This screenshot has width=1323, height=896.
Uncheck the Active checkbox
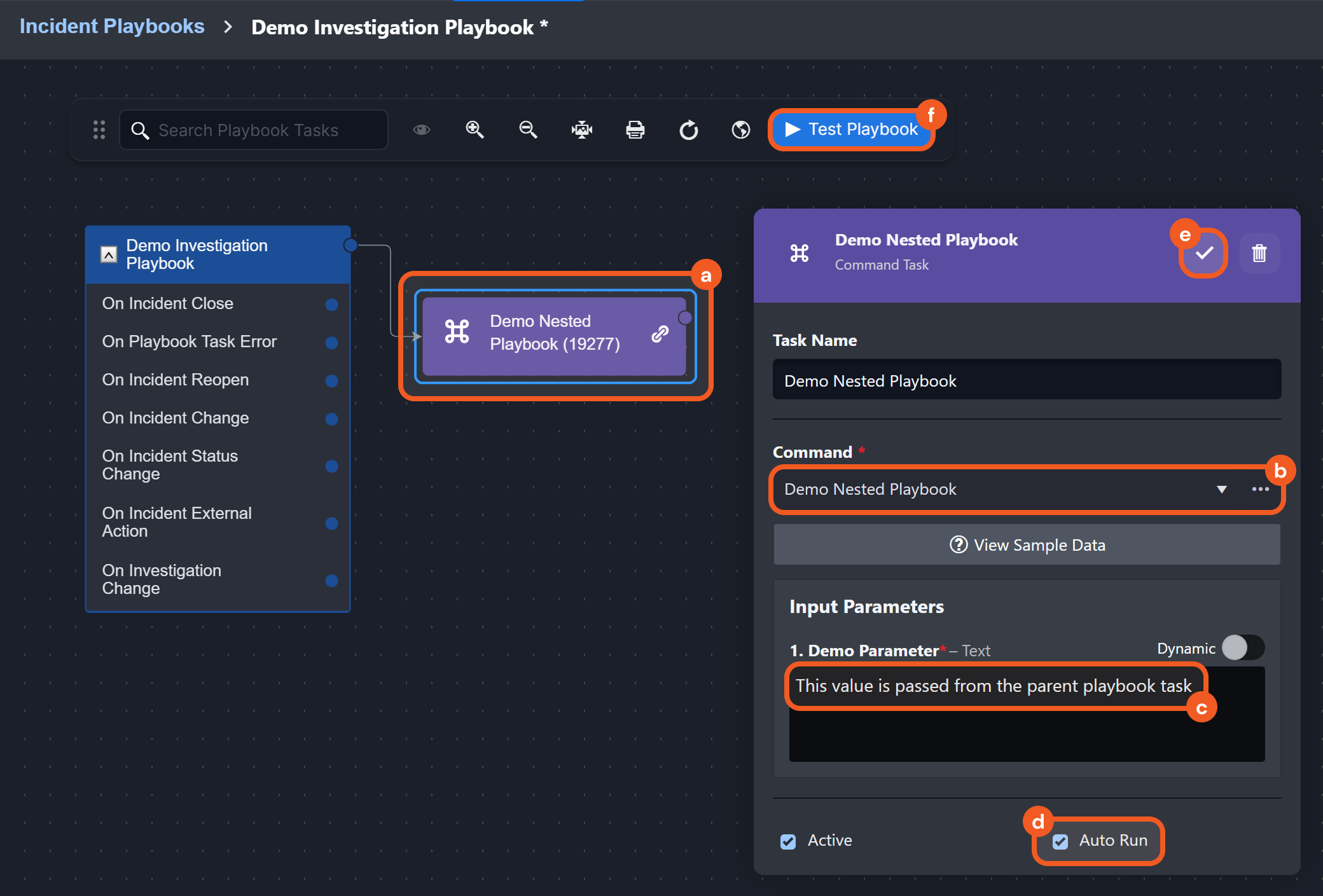pos(788,841)
